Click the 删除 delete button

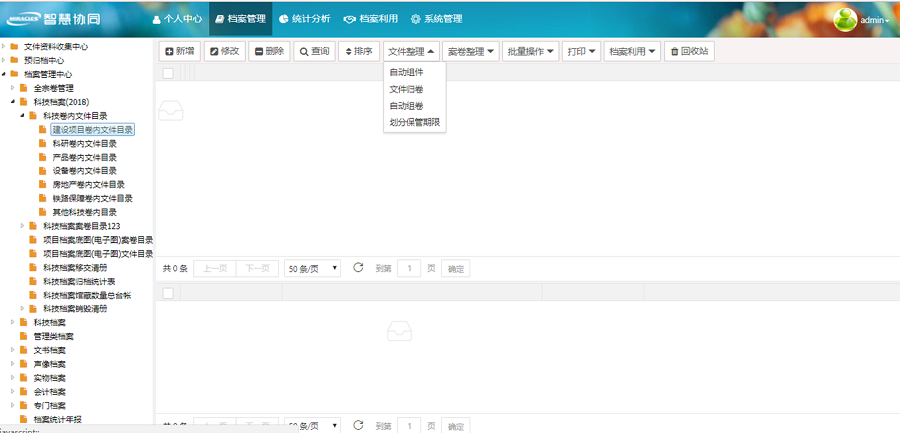click(x=268, y=51)
